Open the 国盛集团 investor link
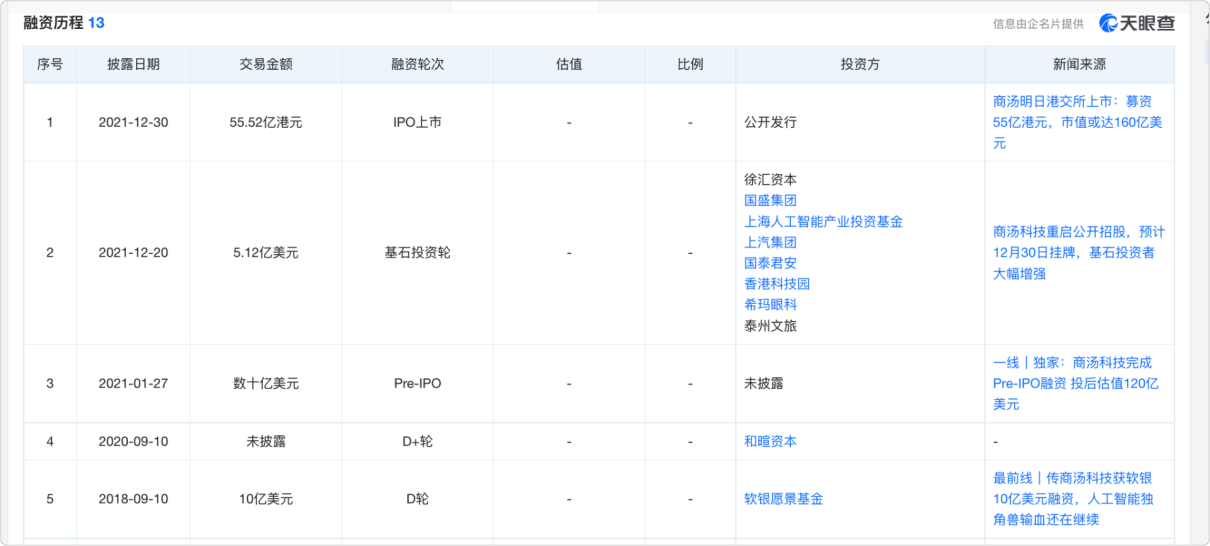 click(x=770, y=201)
